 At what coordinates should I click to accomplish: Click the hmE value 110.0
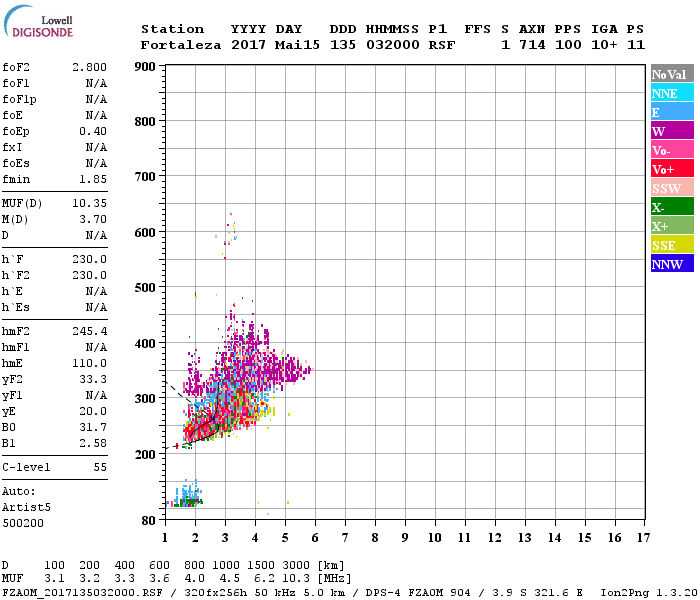coord(89,363)
